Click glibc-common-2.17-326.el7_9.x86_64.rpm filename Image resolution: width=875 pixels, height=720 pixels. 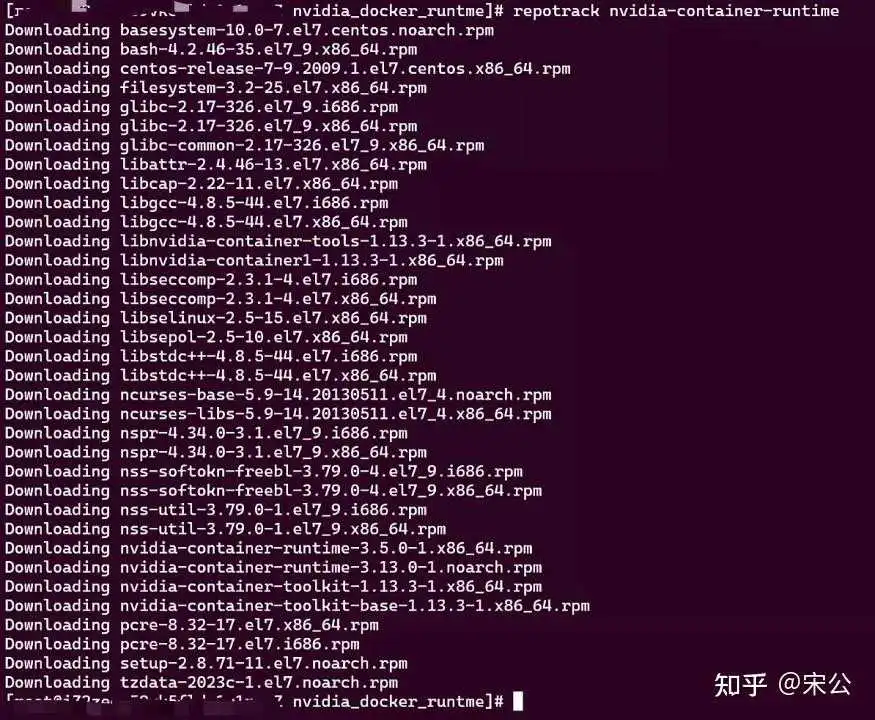coord(302,145)
